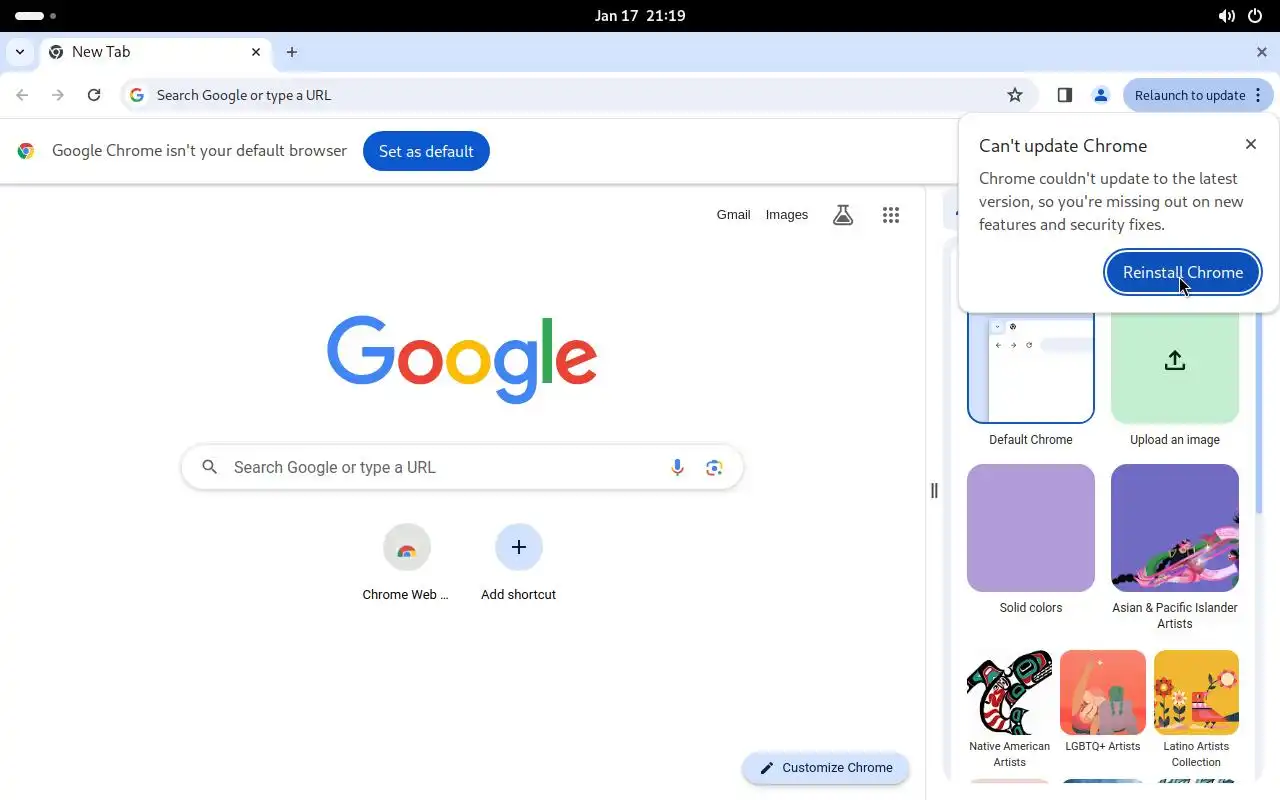This screenshot has height=800, width=1280.
Task: Search by image with Lens icon
Action: 714,467
